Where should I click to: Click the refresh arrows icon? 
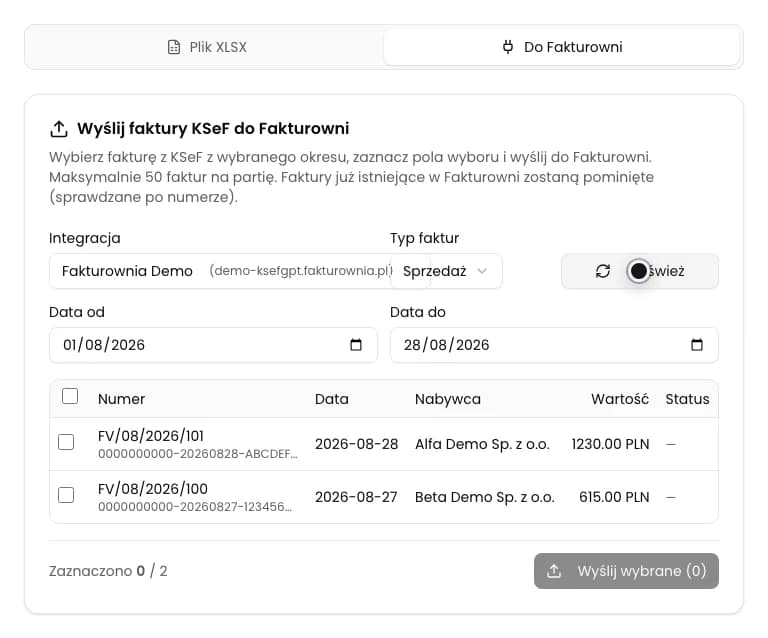602,271
